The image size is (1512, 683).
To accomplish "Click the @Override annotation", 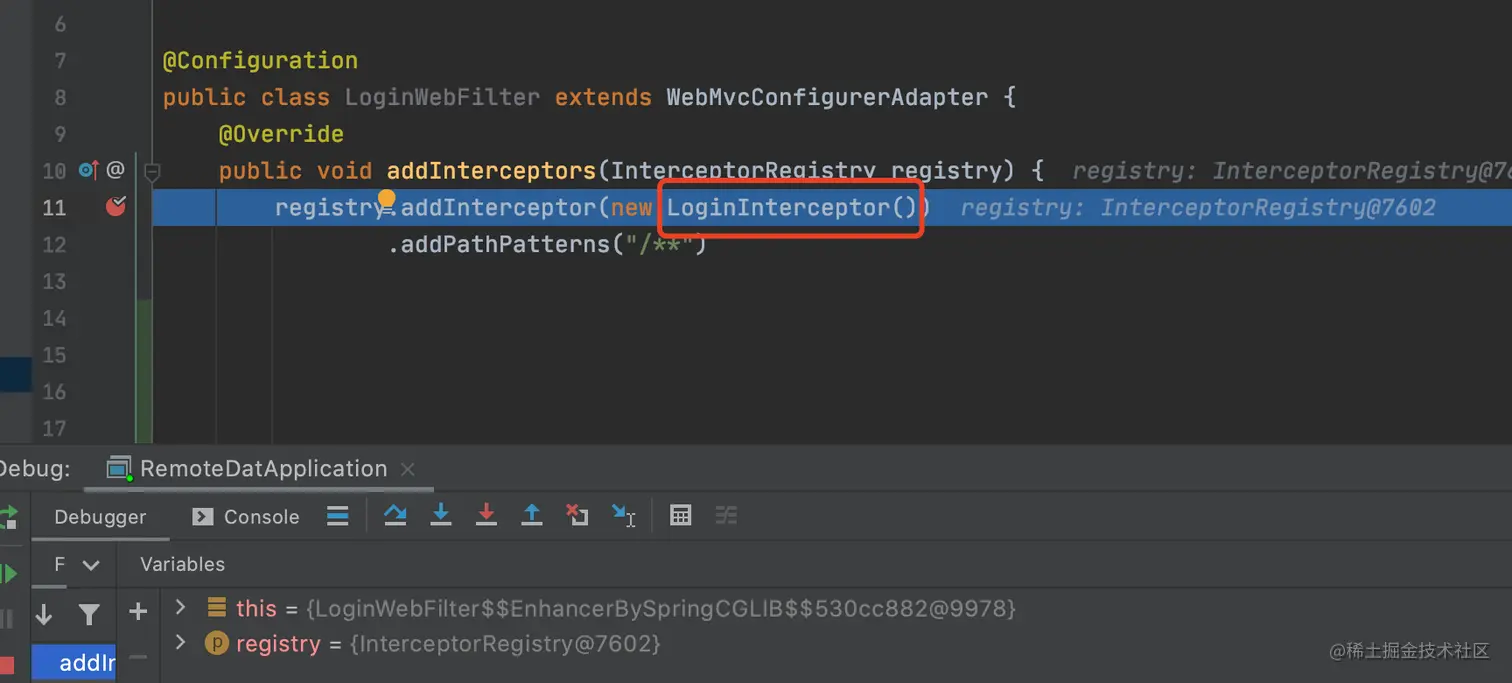I will coord(281,134).
